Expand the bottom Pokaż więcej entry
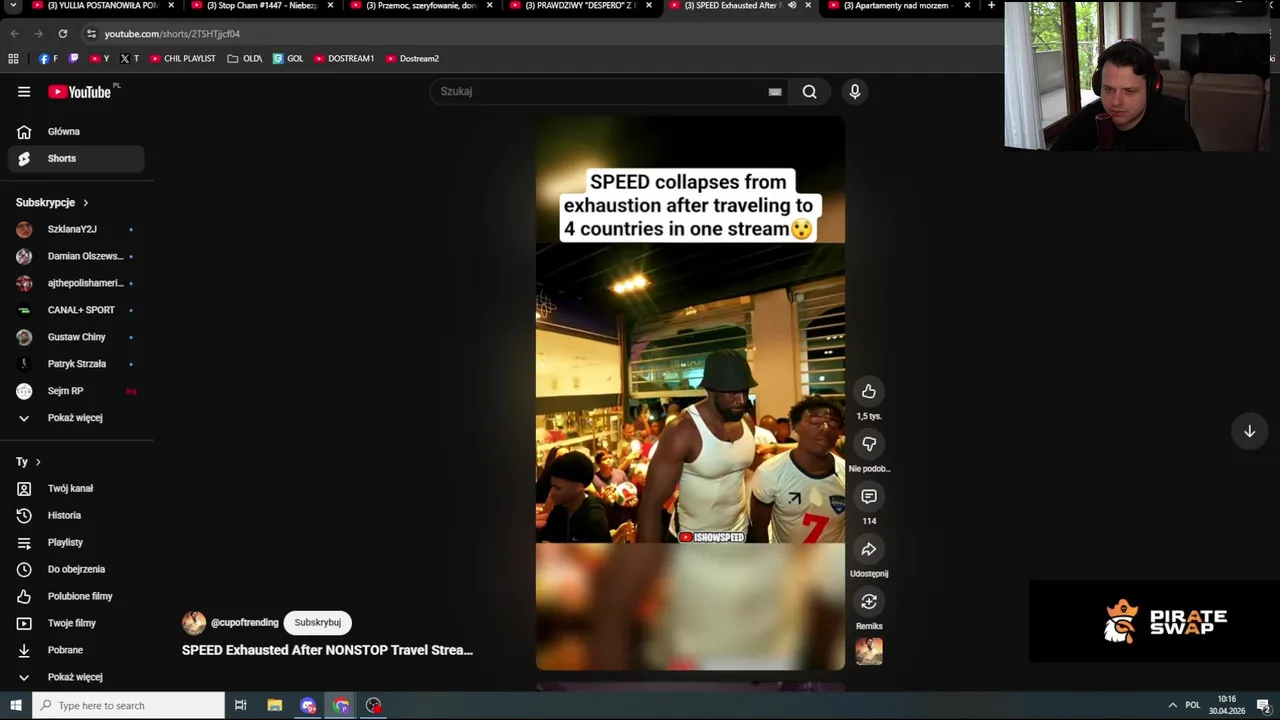 tap(76, 677)
